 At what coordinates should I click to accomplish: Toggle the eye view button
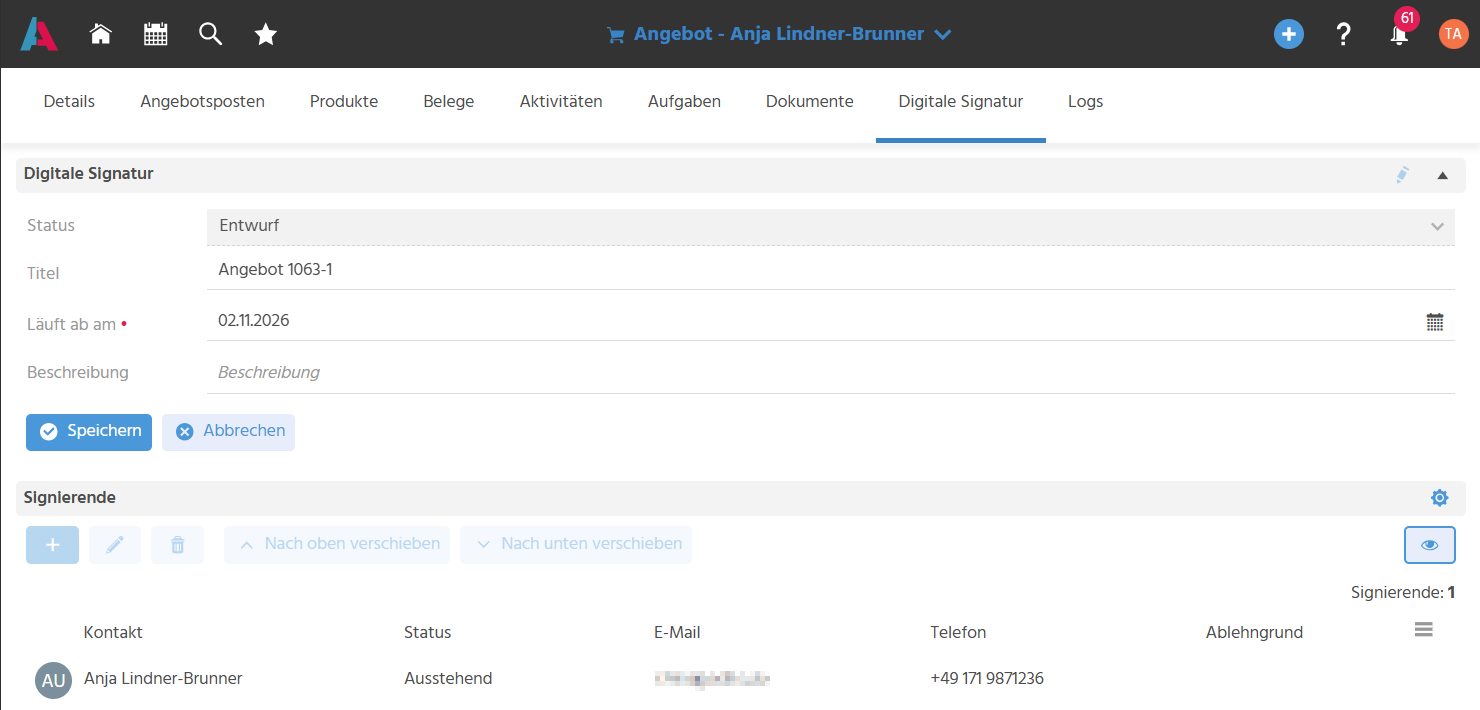tap(1429, 545)
